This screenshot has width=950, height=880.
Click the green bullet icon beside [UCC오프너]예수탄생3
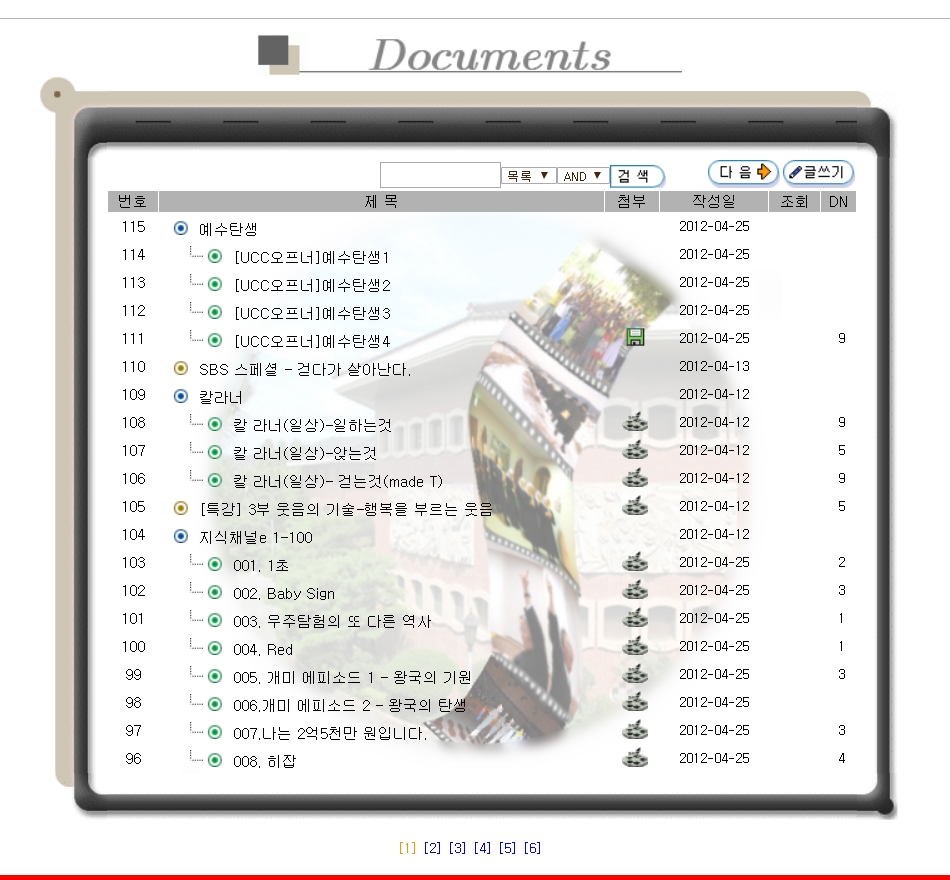[x=214, y=312]
